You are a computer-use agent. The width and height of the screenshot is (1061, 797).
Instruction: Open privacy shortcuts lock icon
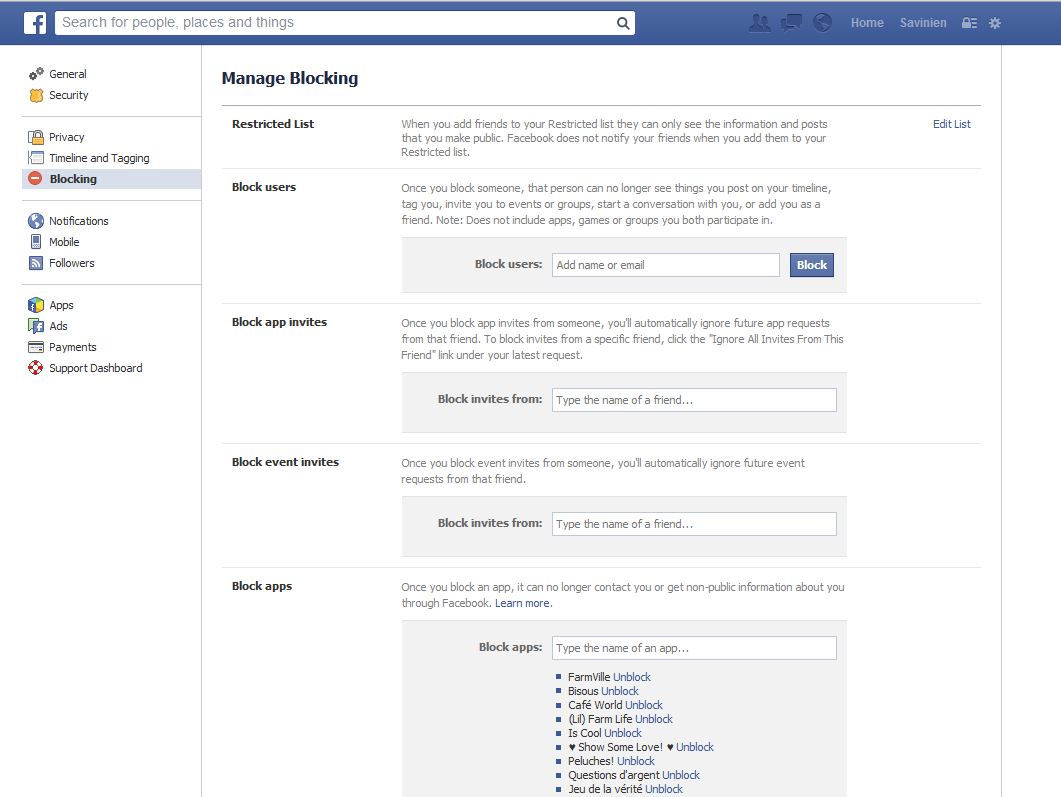click(969, 23)
